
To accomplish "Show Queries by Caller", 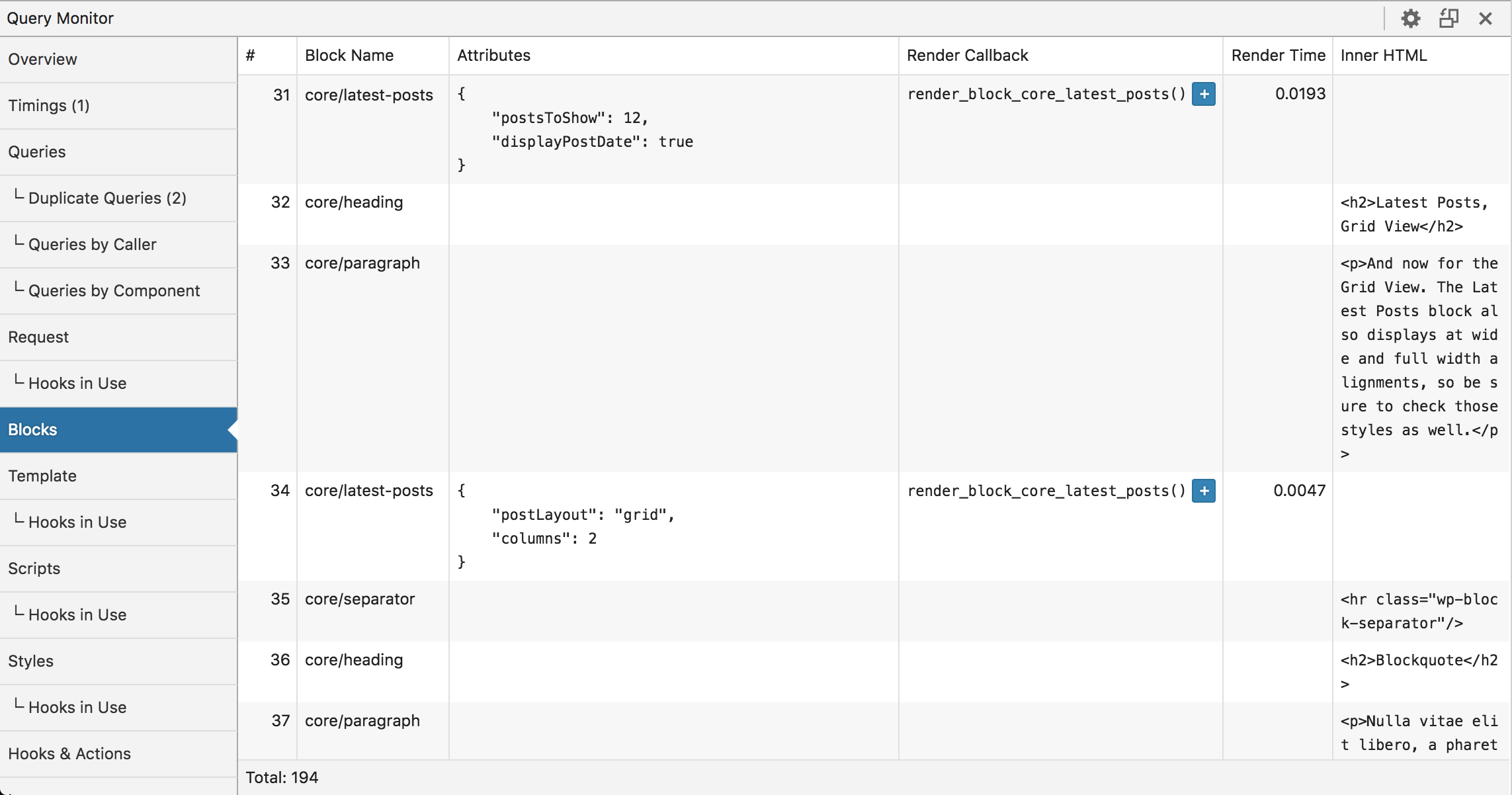I will tap(118, 245).
